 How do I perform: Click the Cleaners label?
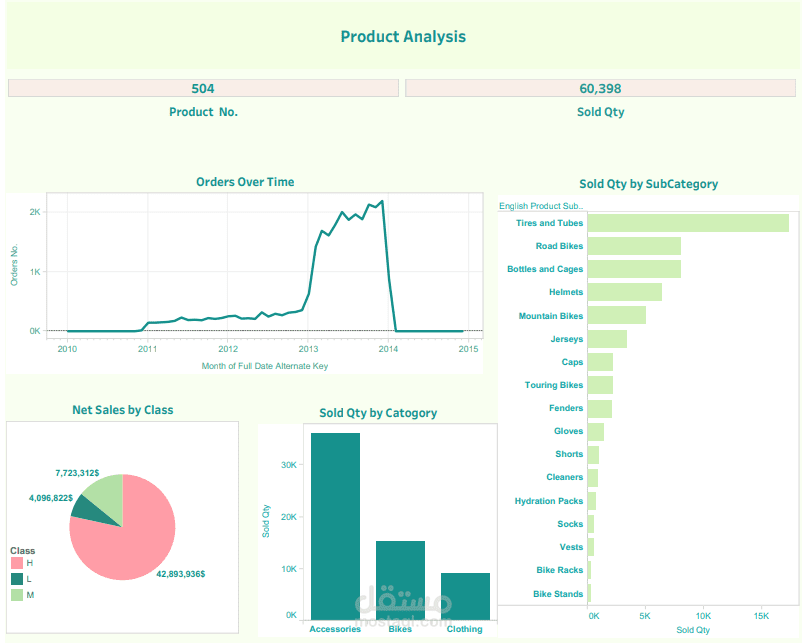(565, 477)
